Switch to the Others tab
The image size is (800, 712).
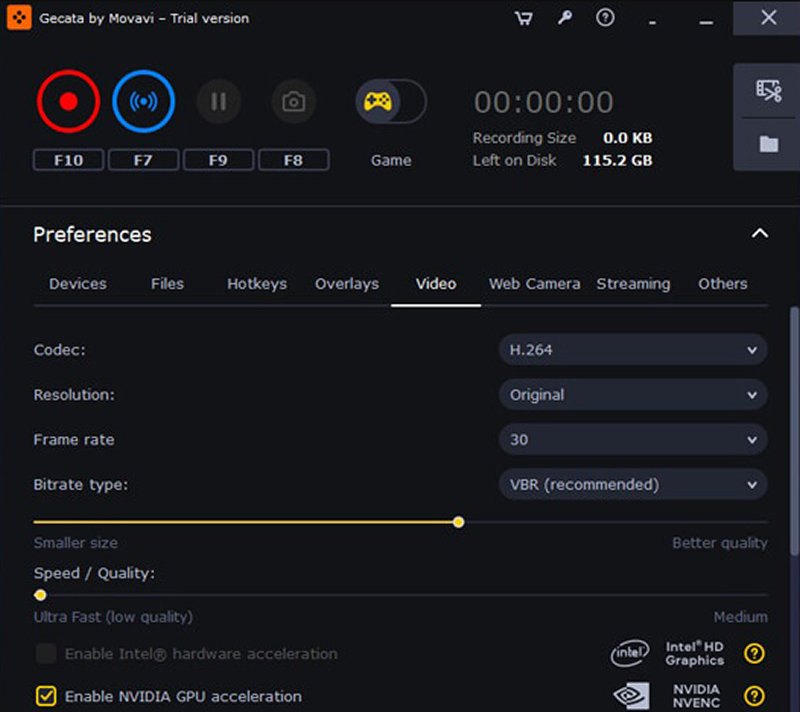tap(722, 284)
